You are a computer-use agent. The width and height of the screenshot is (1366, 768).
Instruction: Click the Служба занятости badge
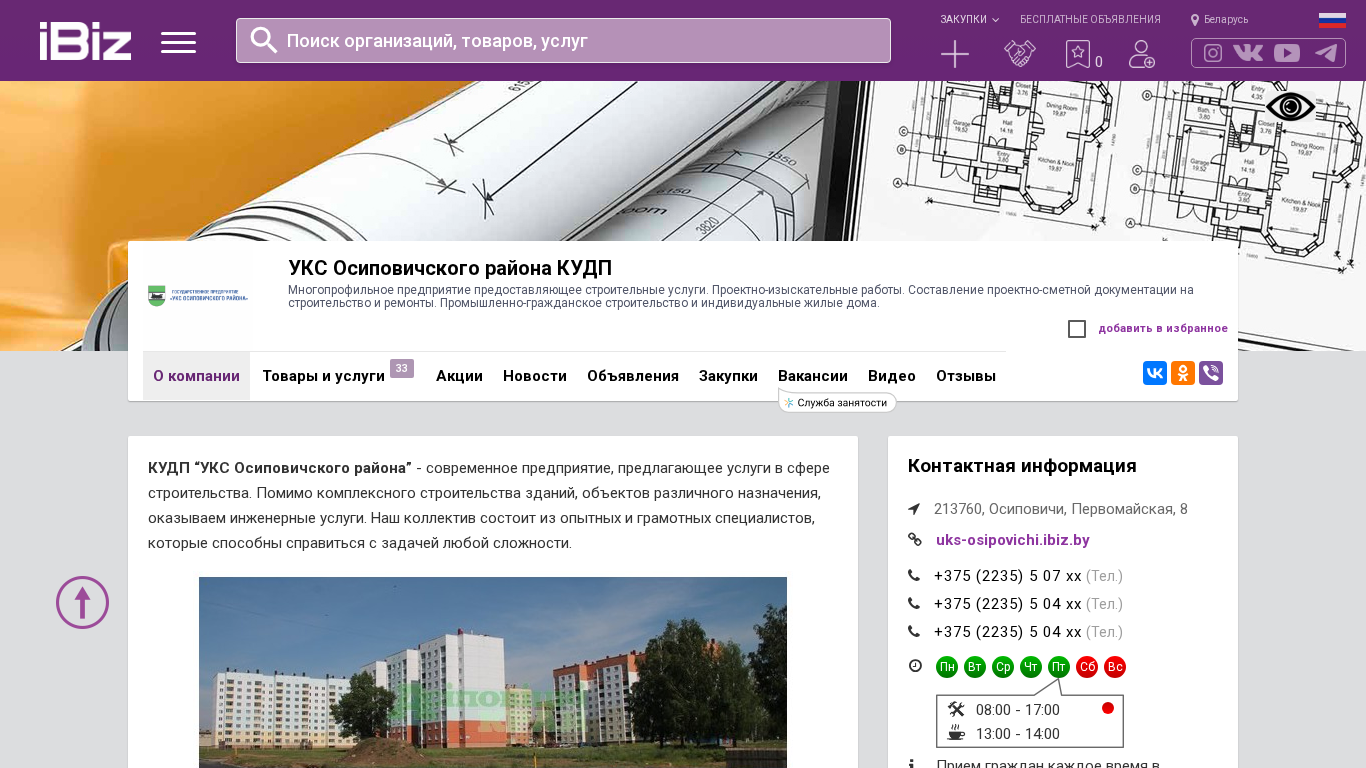click(837, 402)
